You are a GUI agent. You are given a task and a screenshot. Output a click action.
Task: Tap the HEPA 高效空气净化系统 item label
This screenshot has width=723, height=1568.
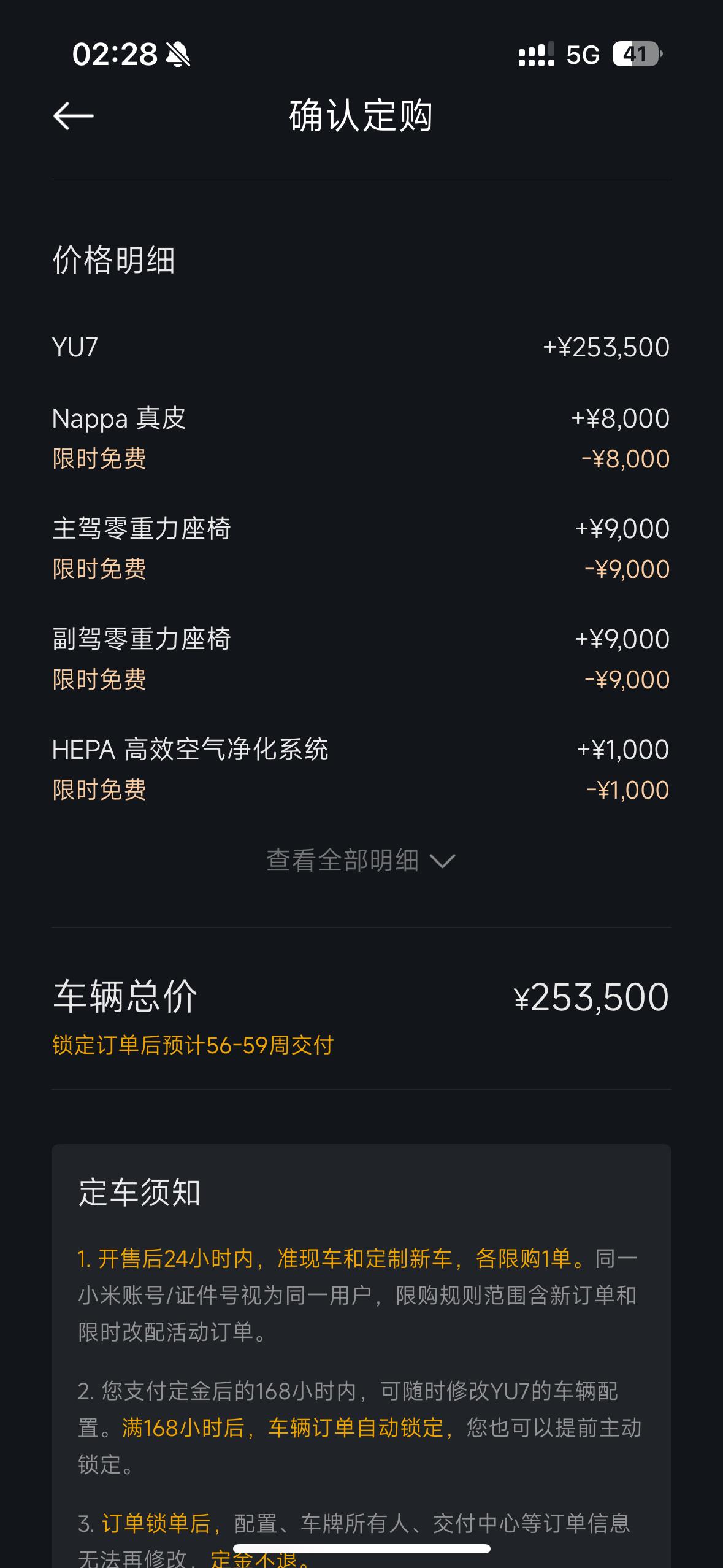190,749
